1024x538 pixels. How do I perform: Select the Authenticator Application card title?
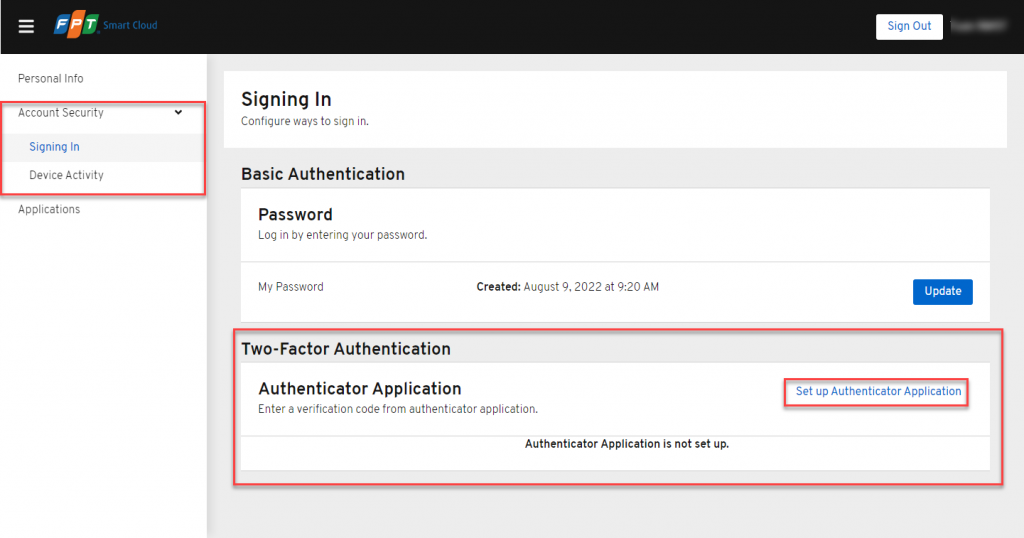coord(359,388)
